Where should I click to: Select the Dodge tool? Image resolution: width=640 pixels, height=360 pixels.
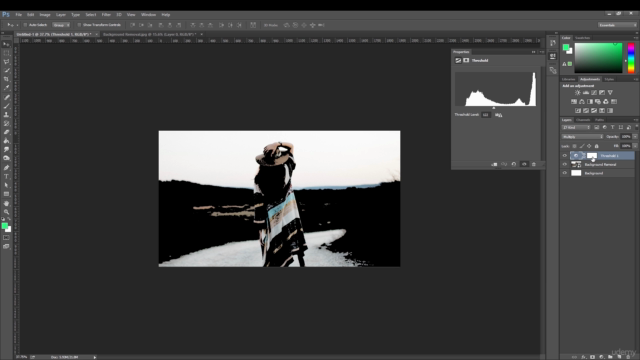[x=6, y=158]
